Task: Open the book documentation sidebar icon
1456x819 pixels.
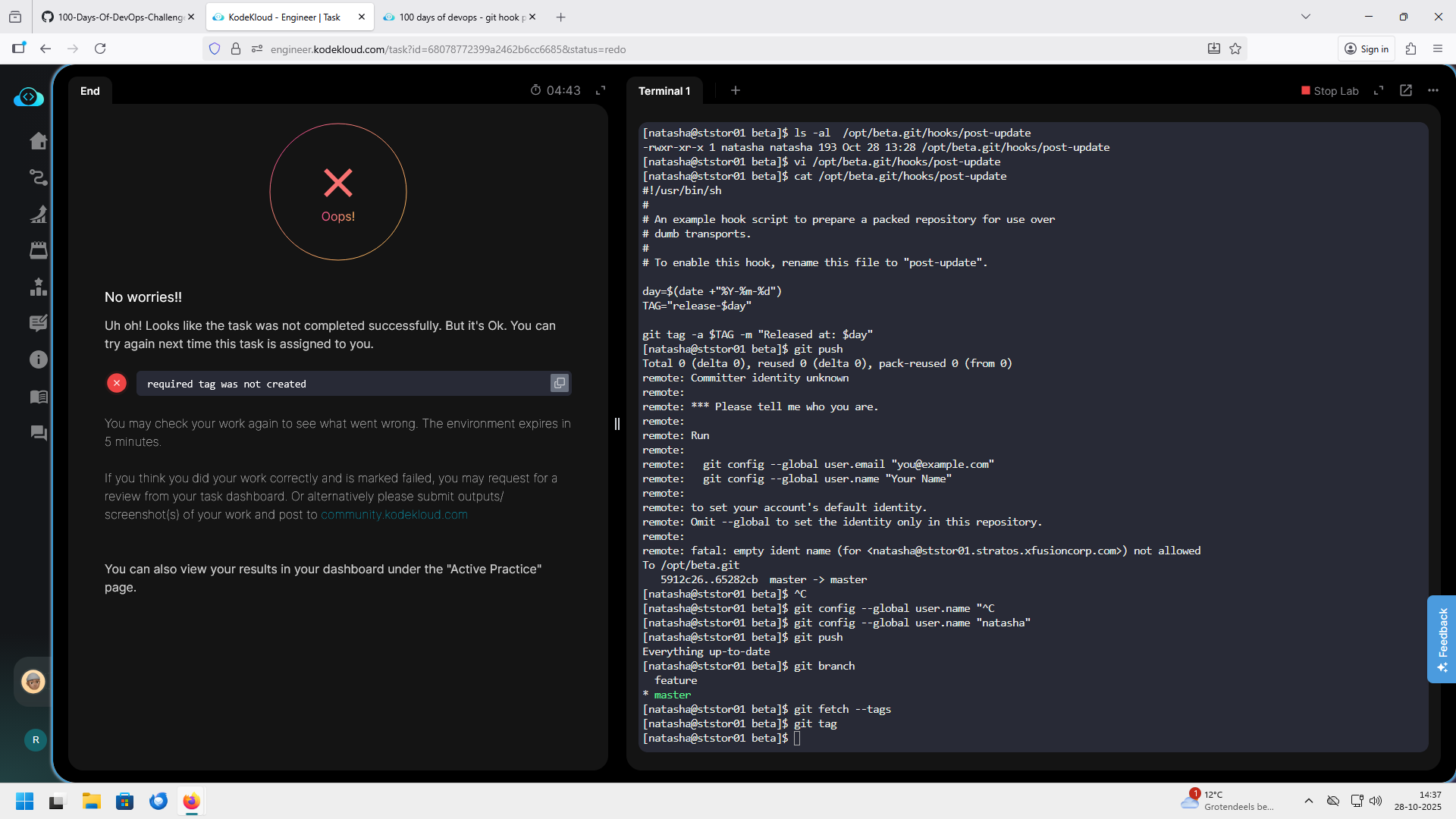Action: [38, 397]
